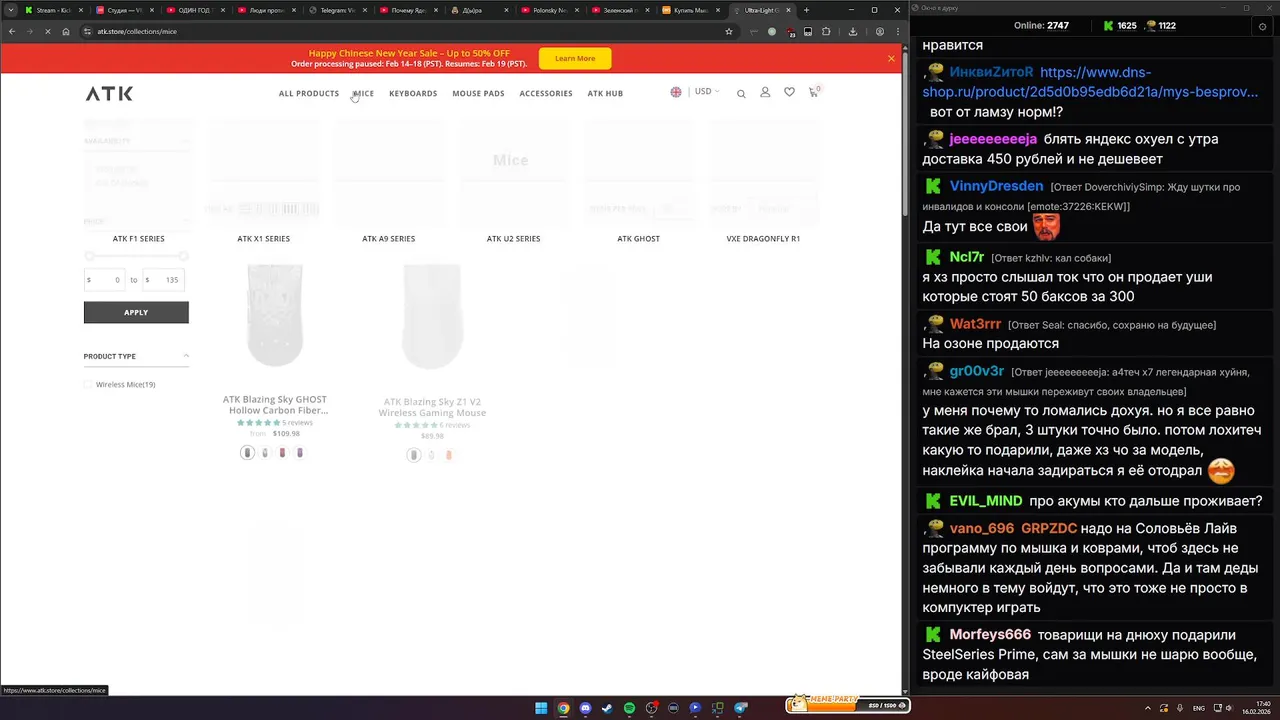The height and width of the screenshot is (720, 1280).
Task: Open the site search icon
Action: [x=741, y=93]
